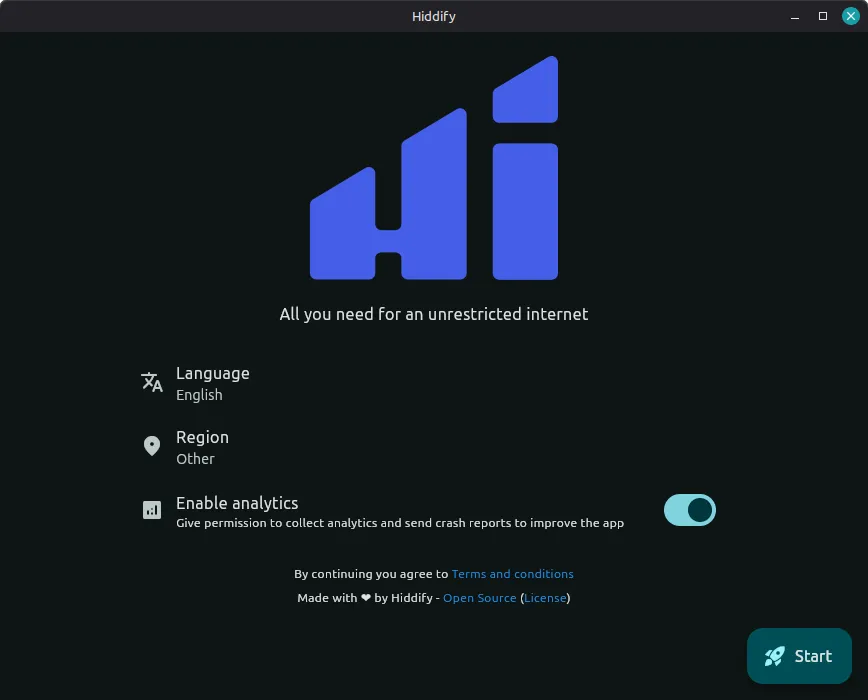This screenshot has height=700, width=868.
Task: Open the License link
Action: point(545,598)
